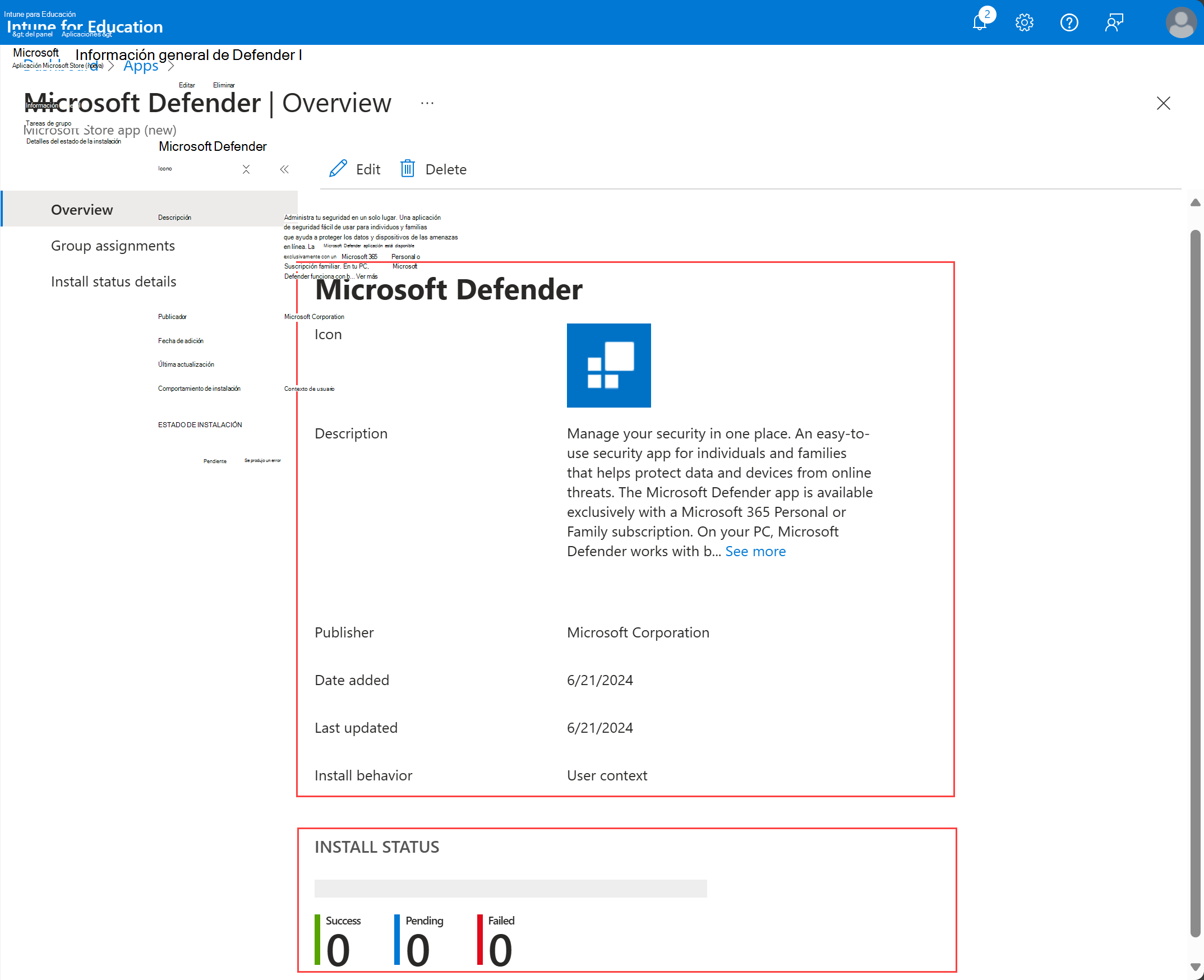This screenshot has height=980, width=1204.
Task: Open the user account avatar
Action: 1181,22
